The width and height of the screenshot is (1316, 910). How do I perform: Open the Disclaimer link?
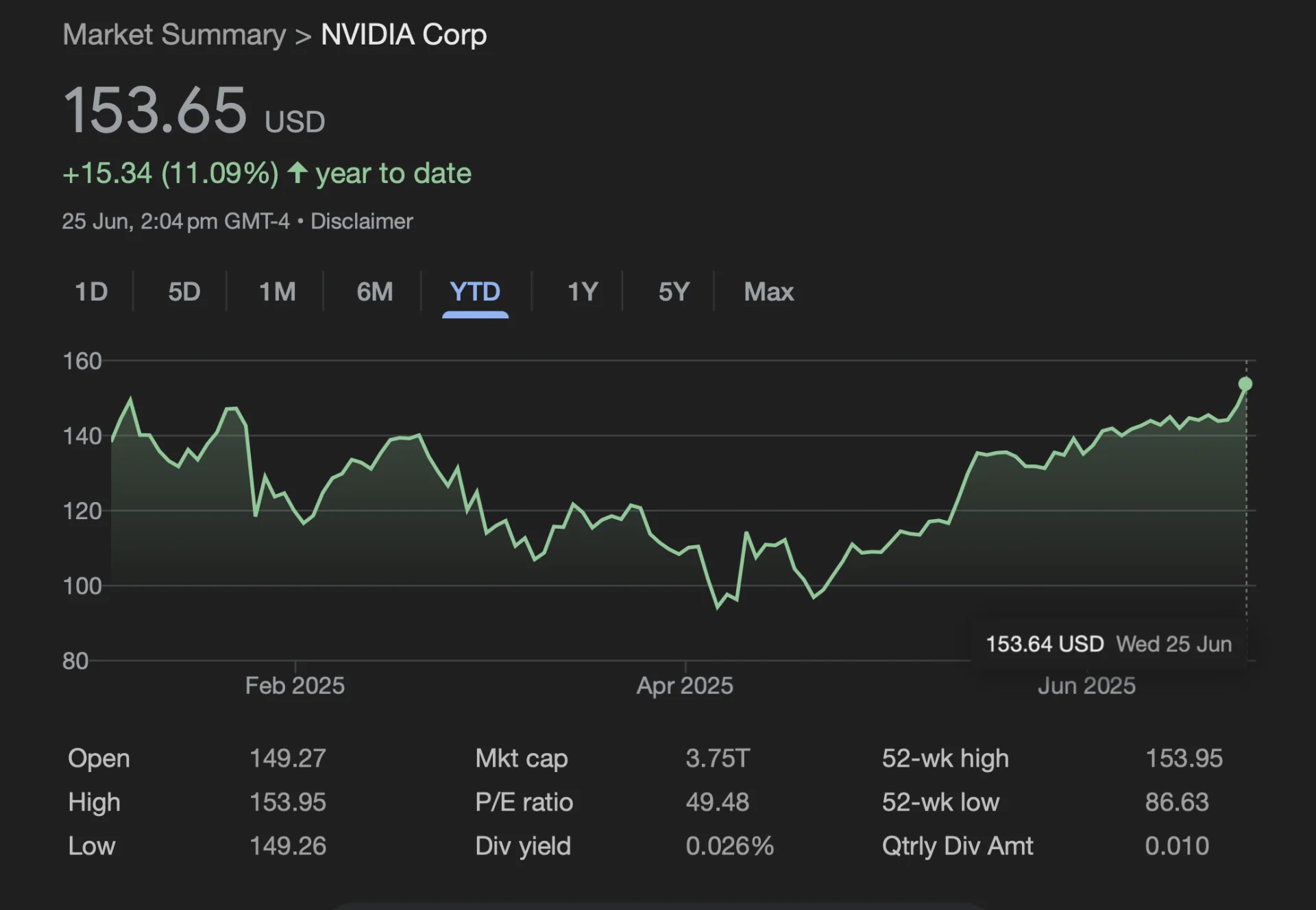(362, 221)
